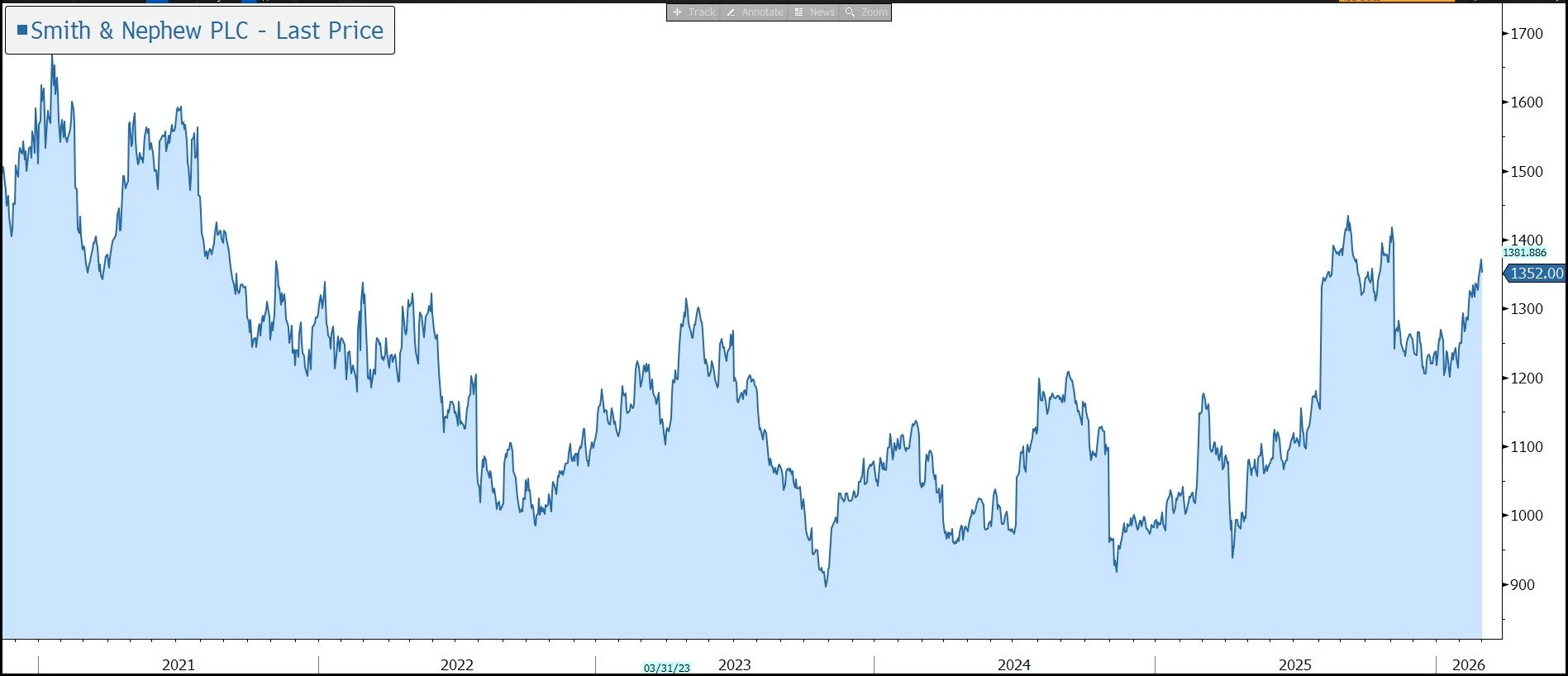The height and width of the screenshot is (676, 1568).
Task: Click the 1100 price axis label
Action: click(1527, 447)
